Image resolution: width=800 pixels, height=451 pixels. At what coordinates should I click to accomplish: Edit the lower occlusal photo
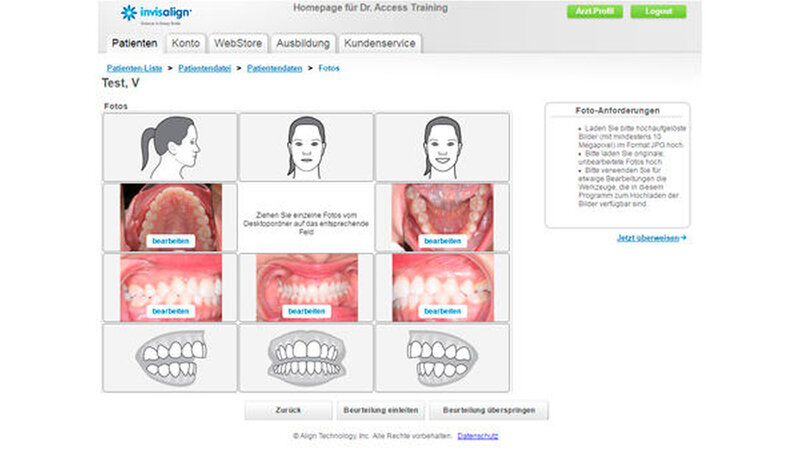pos(442,241)
